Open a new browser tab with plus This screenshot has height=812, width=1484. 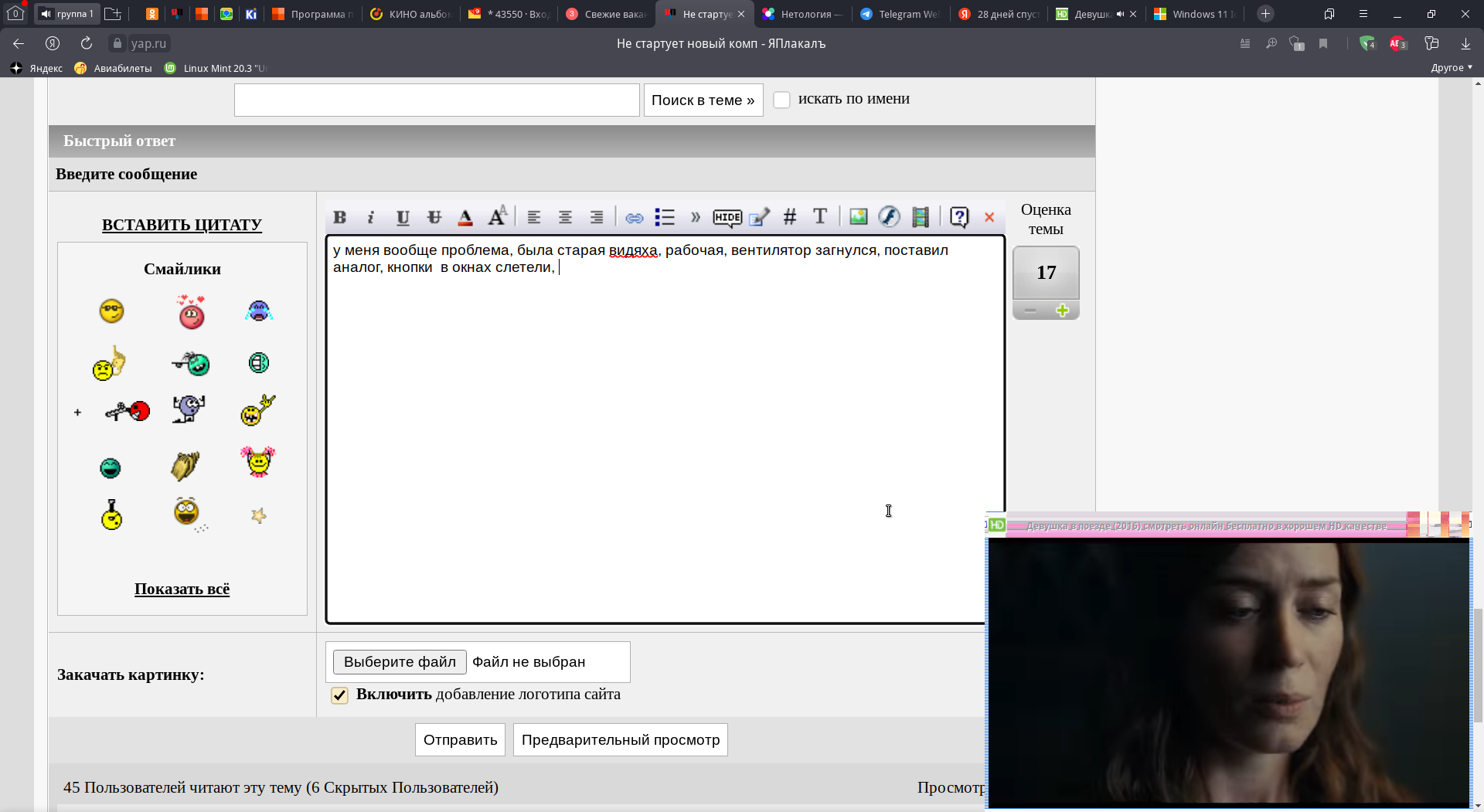coord(1265,14)
